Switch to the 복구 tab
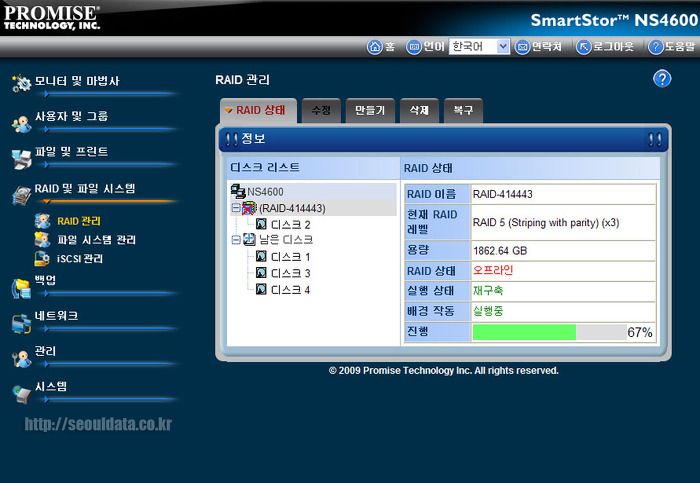This screenshot has width=700, height=483. pyautogui.click(x=463, y=110)
